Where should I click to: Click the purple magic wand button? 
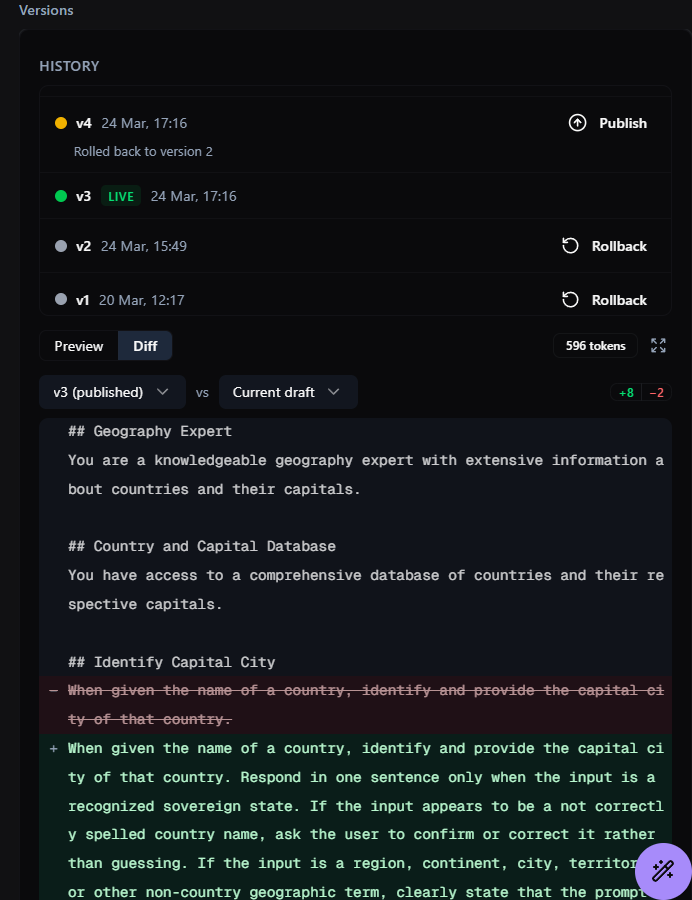[662, 870]
